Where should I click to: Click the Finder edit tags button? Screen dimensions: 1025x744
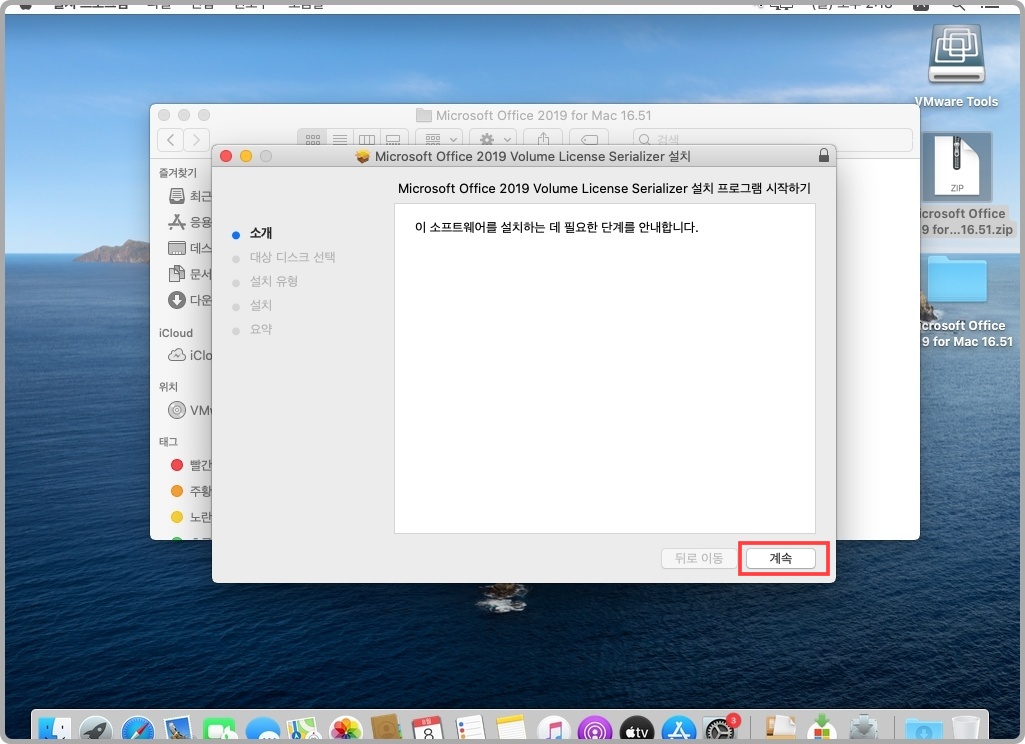(x=589, y=139)
